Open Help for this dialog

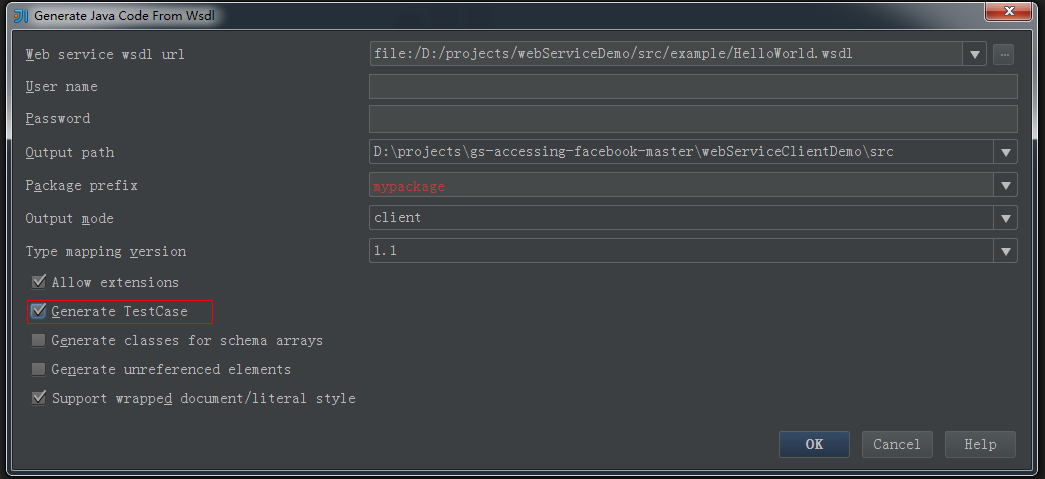[979, 444]
